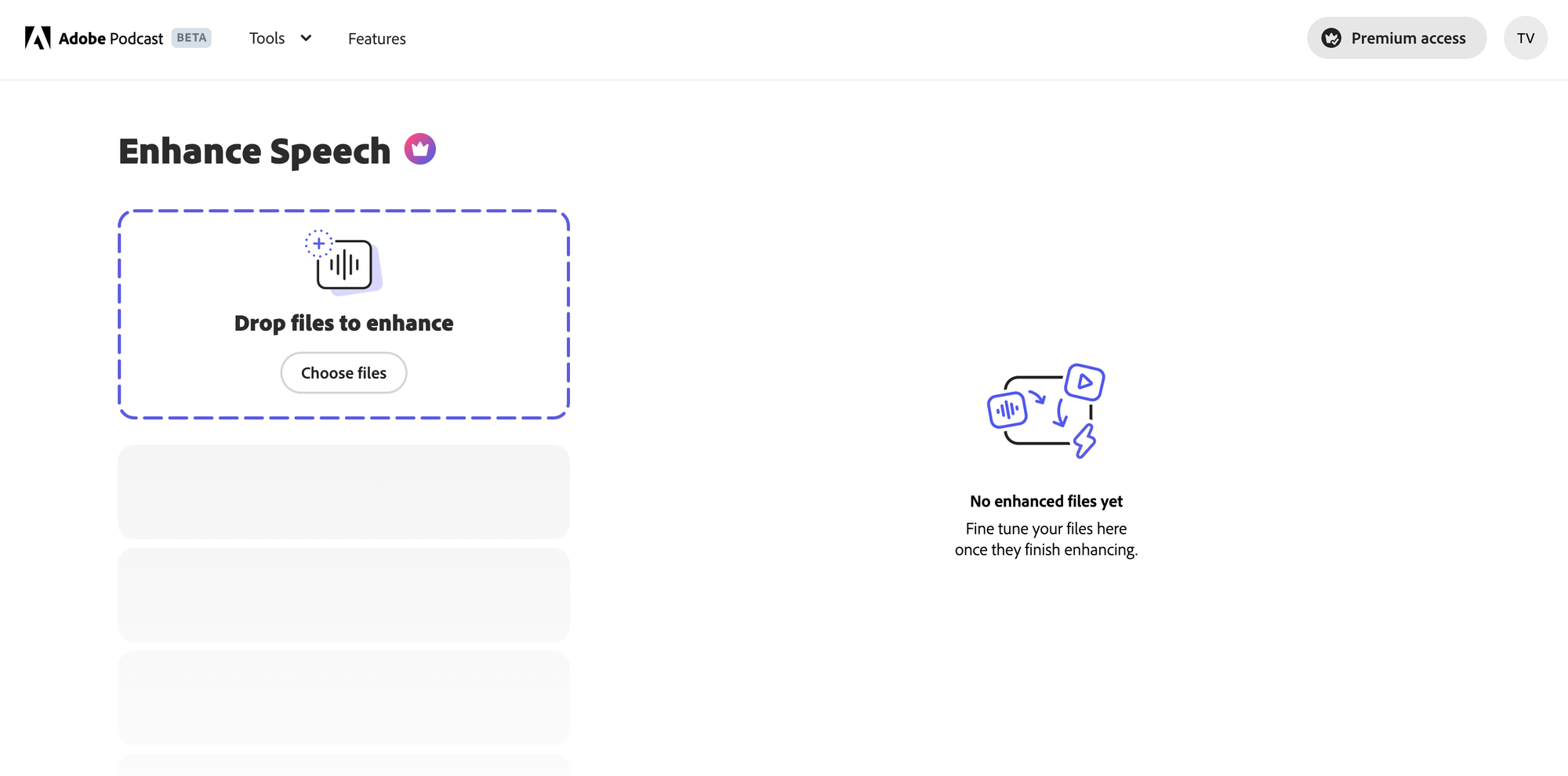Select the lightning bolt in the enhance illustration

pyautogui.click(x=1084, y=441)
